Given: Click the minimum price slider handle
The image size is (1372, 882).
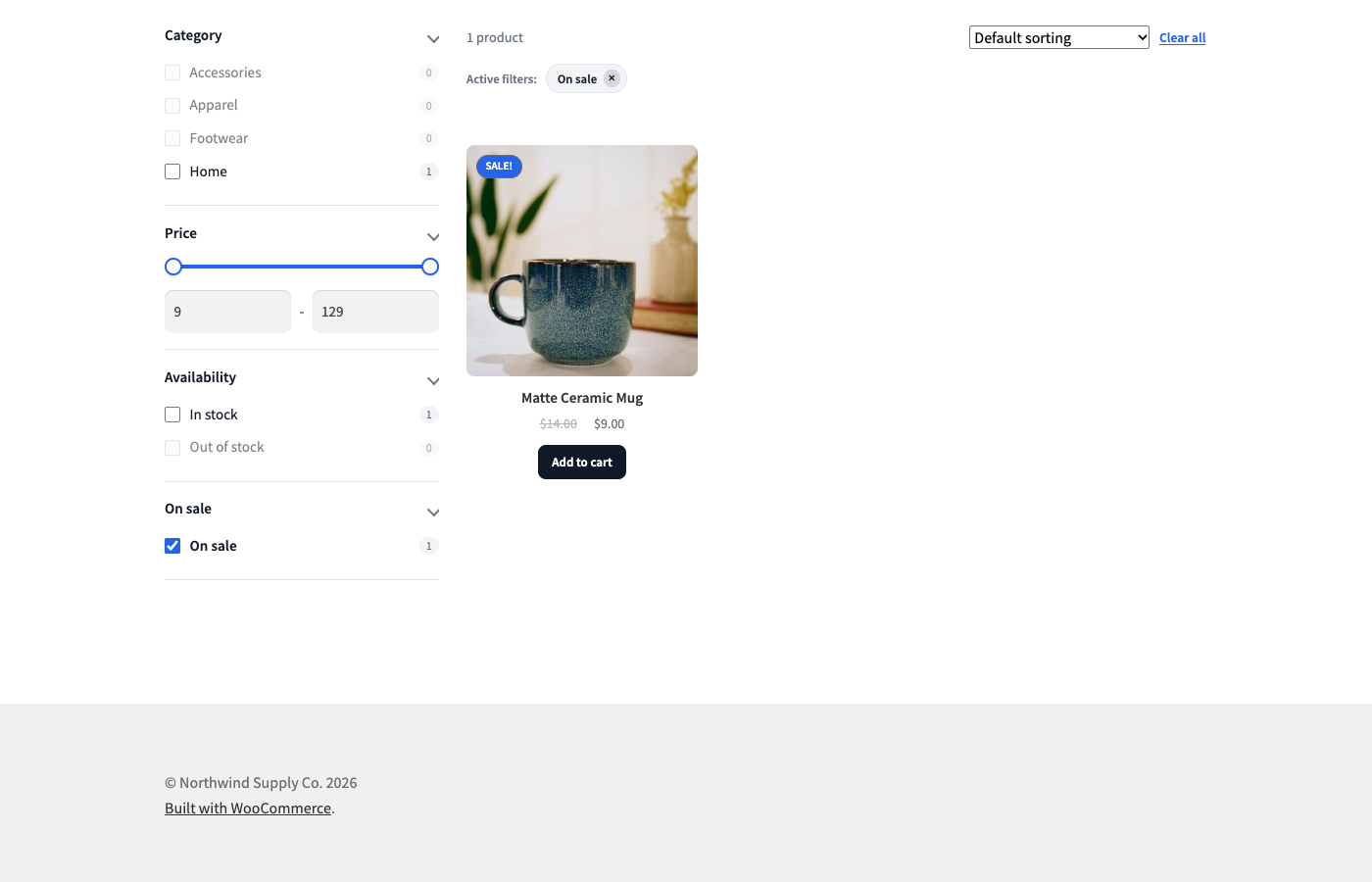Looking at the screenshot, I should (x=173, y=267).
